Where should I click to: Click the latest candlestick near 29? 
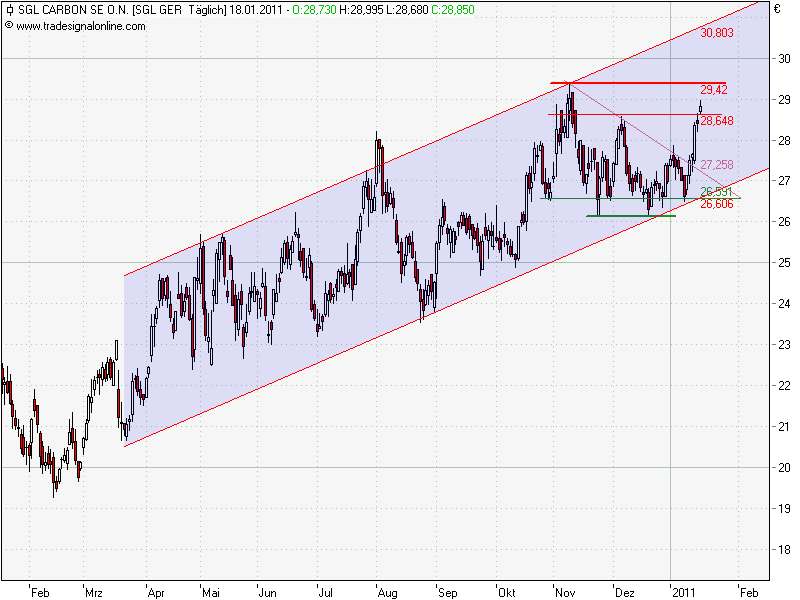pos(700,106)
